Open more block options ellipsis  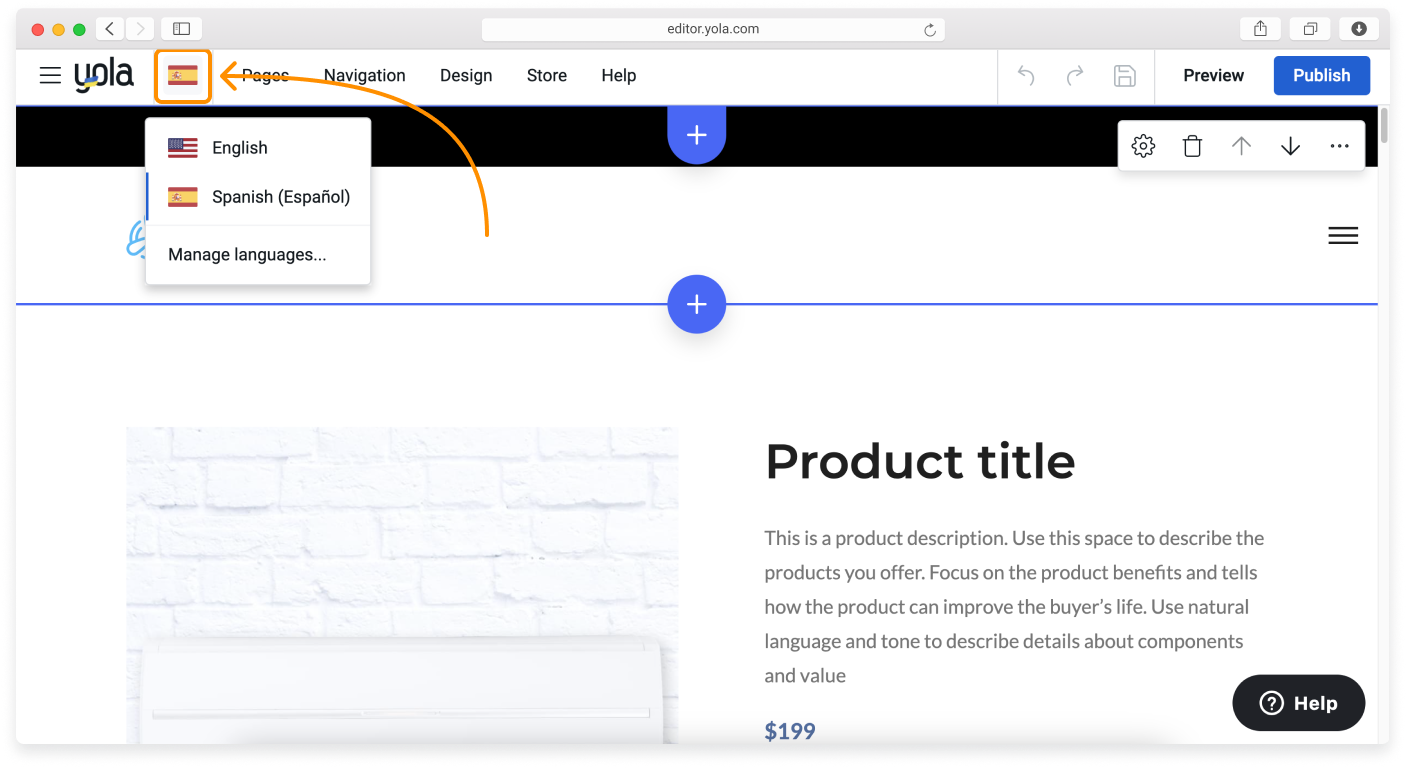pos(1339,146)
